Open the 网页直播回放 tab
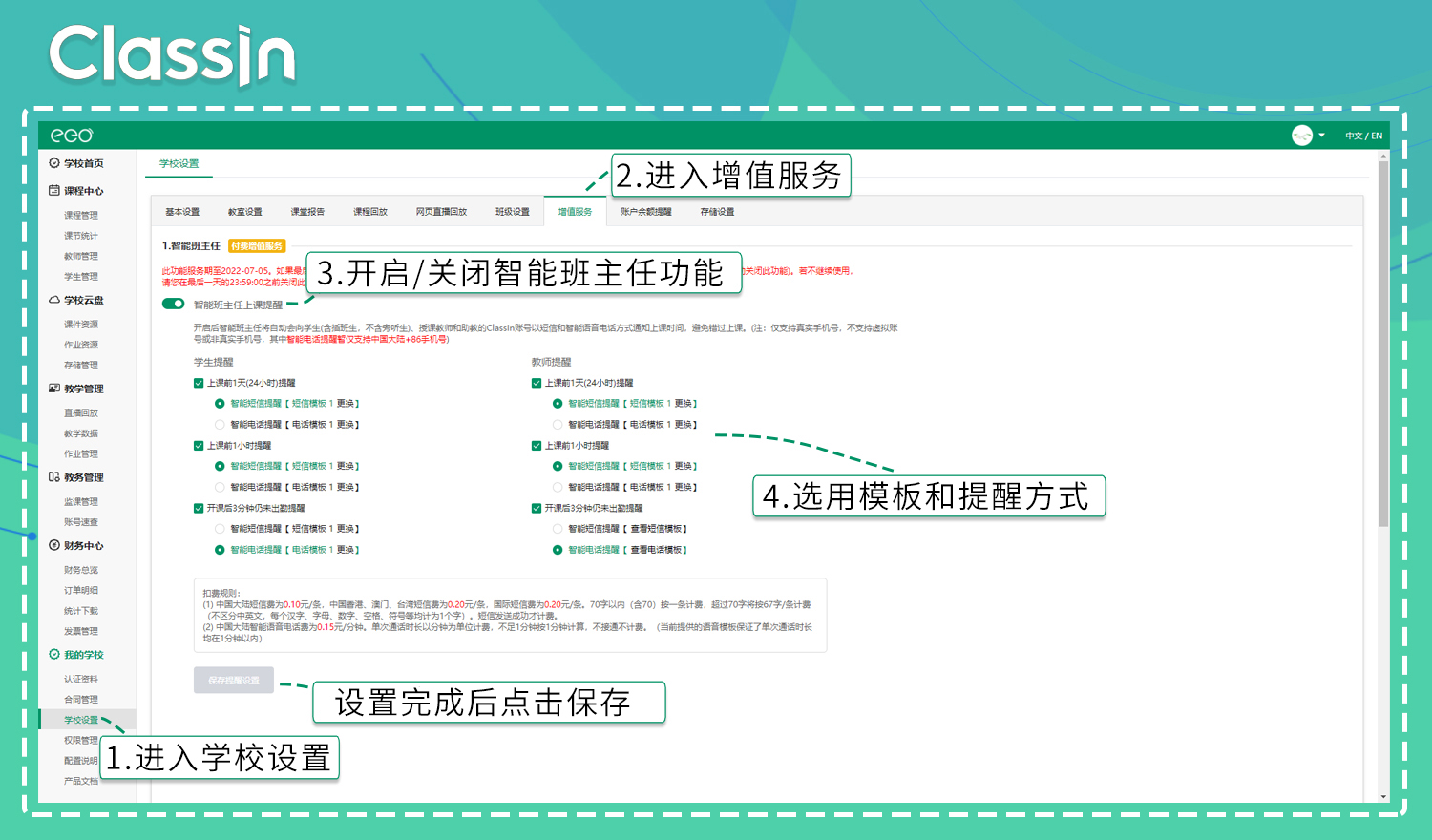The width and height of the screenshot is (1432, 840). (441, 212)
